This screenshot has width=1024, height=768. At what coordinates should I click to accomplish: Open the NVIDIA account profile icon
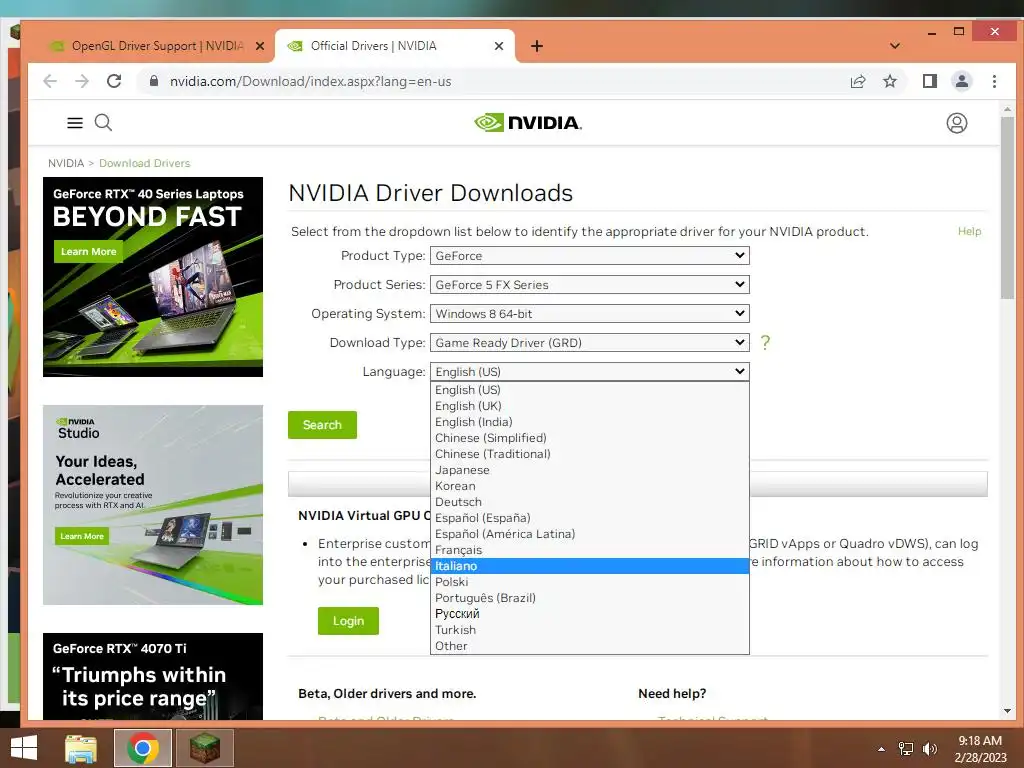957,123
